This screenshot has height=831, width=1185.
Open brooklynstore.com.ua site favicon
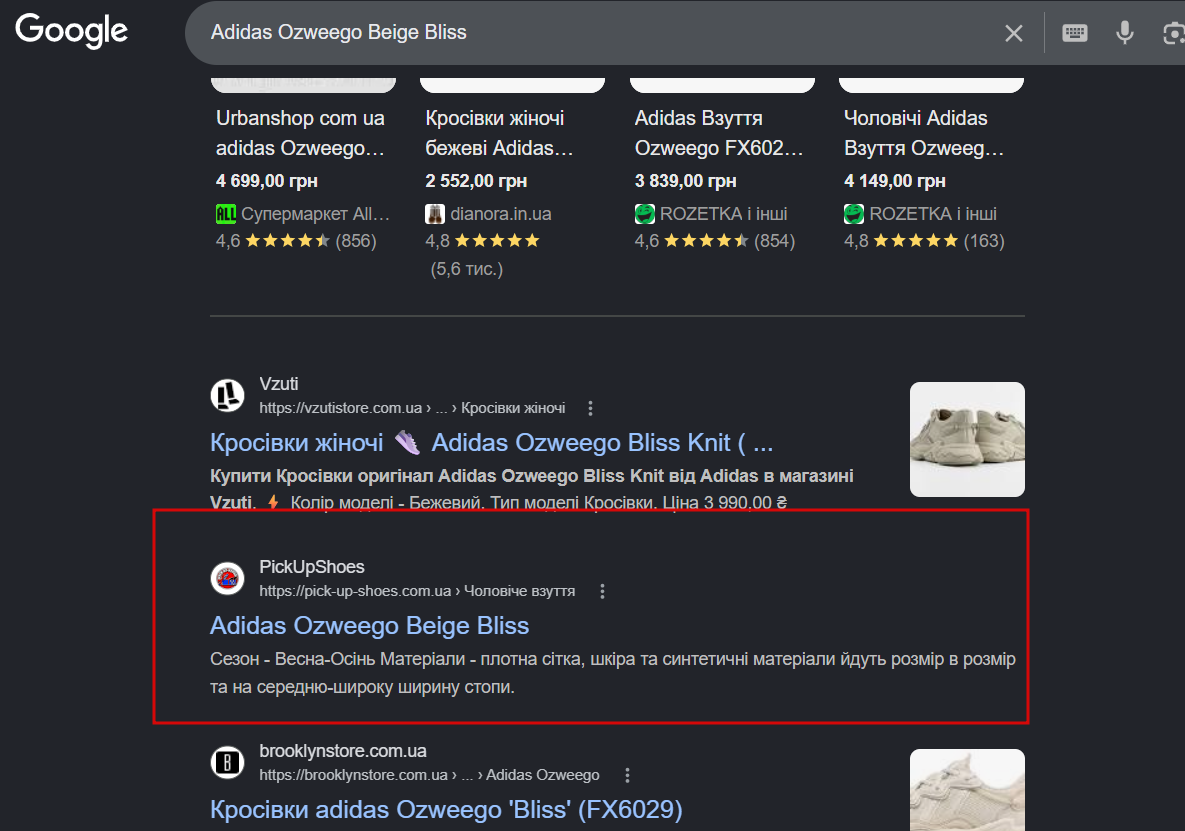pyautogui.click(x=227, y=762)
